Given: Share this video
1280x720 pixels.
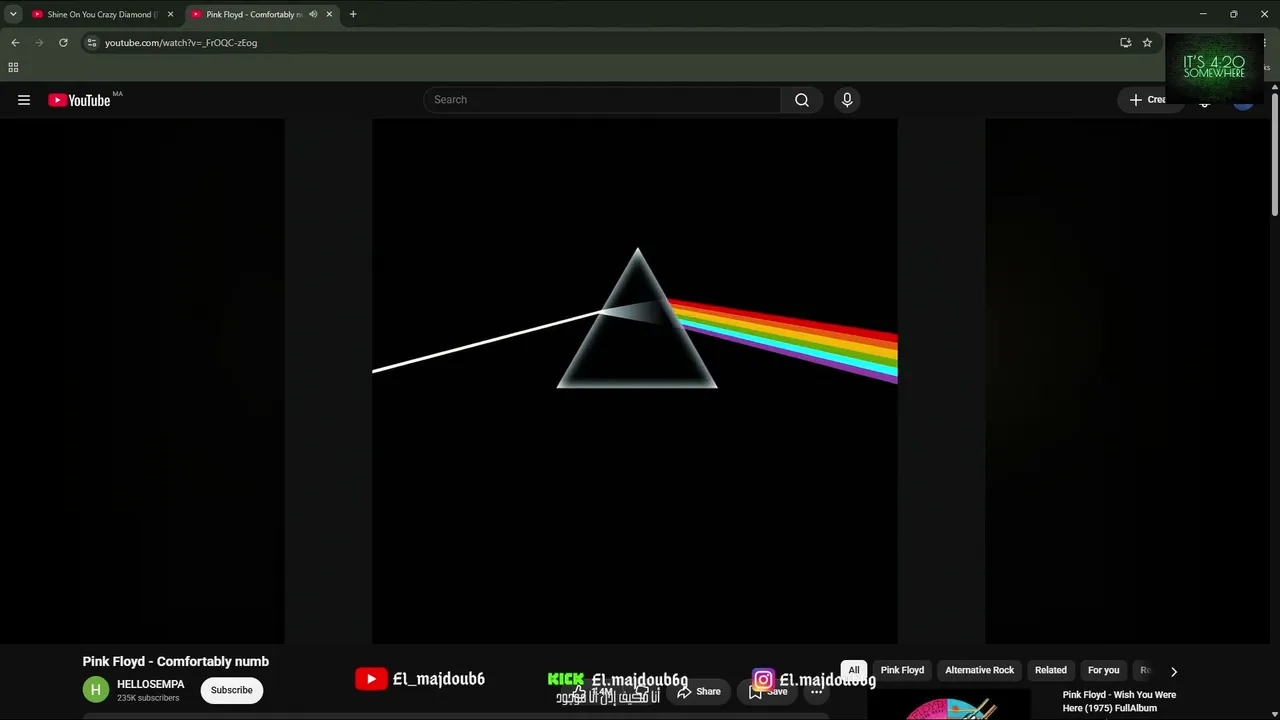Looking at the screenshot, I should [698, 691].
